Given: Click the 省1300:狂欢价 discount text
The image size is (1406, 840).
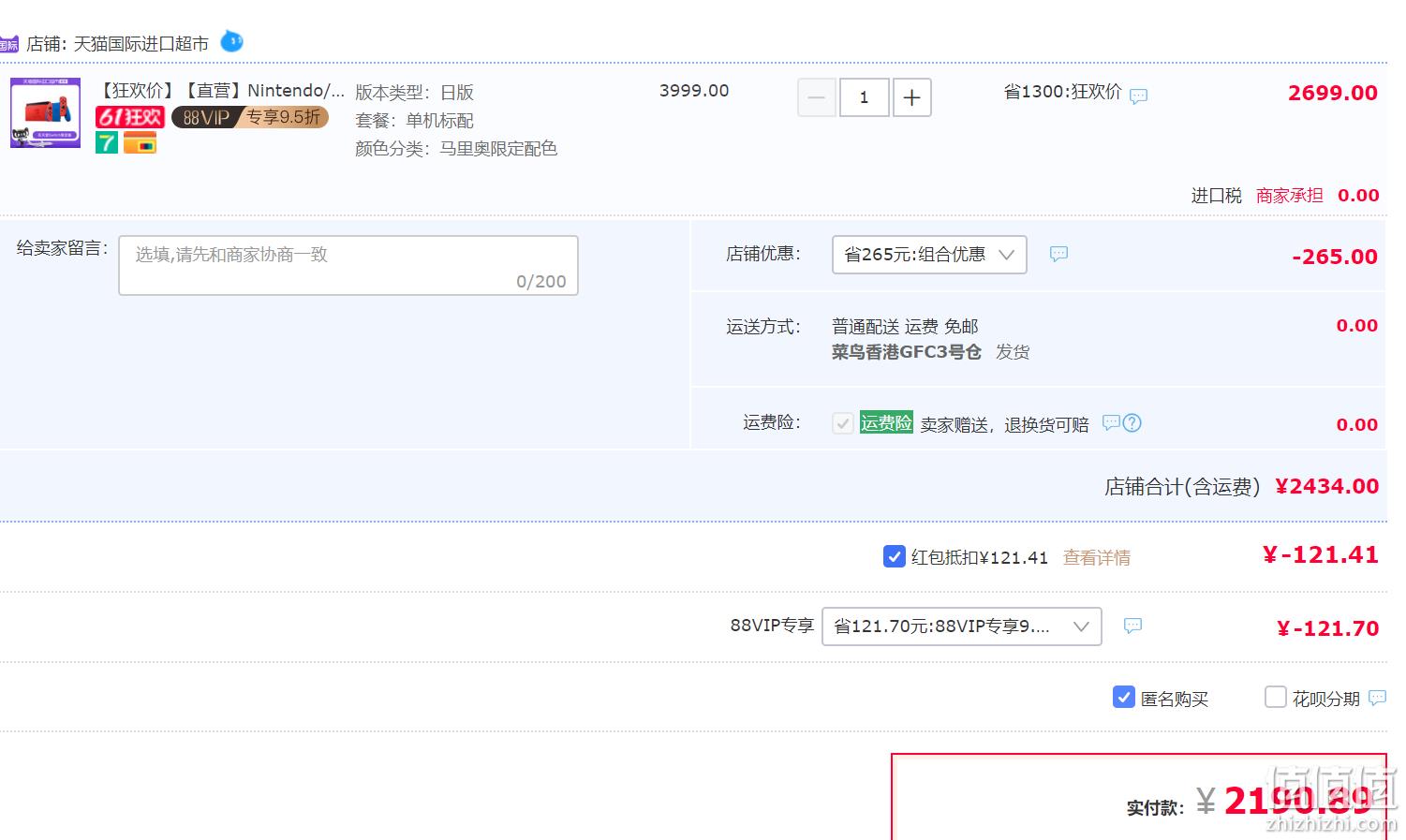Looking at the screenshot, I should tap(1062, 92).
